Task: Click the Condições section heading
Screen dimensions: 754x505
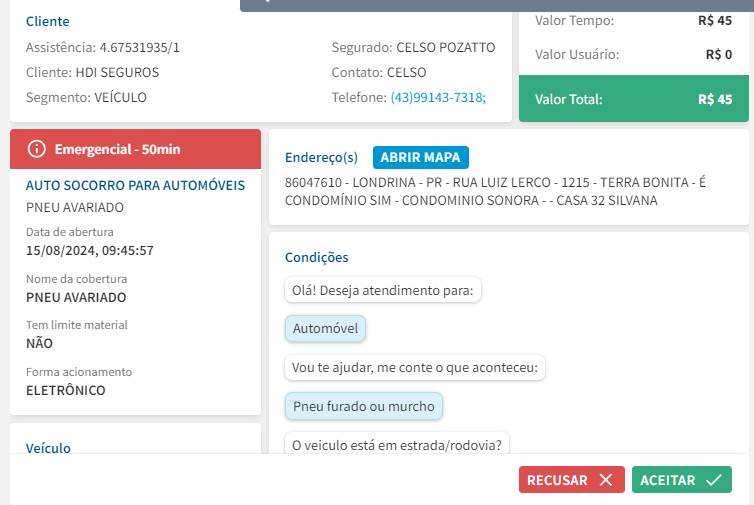Action: click(316, 257)
